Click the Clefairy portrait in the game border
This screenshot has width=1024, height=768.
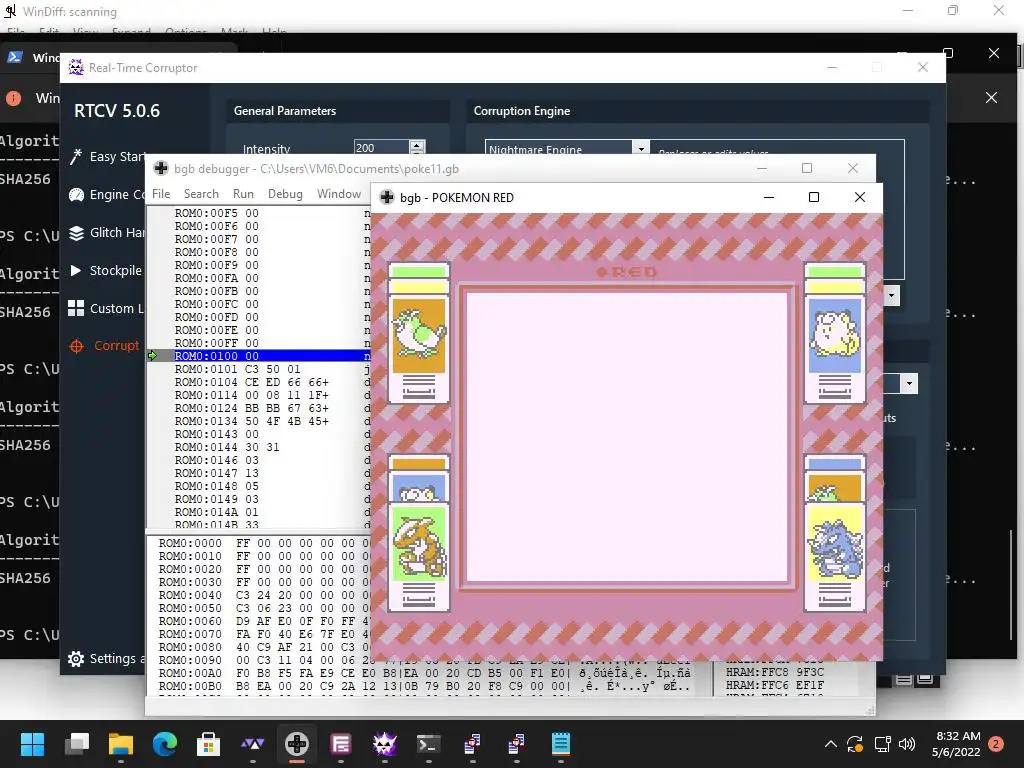(x=835, y=336)
